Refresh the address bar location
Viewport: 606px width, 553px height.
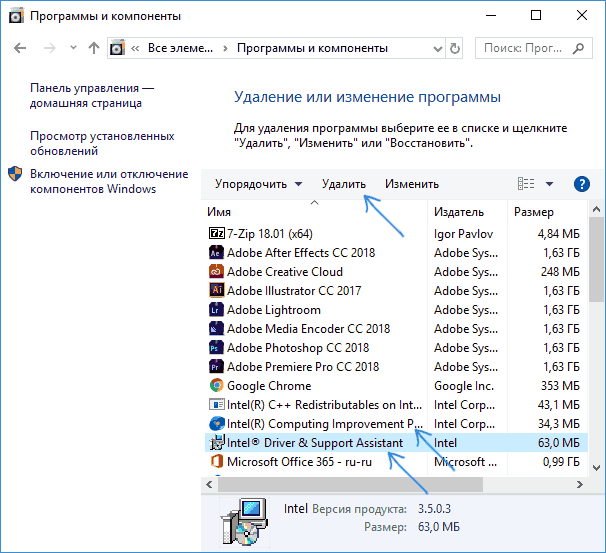point(455,48)
